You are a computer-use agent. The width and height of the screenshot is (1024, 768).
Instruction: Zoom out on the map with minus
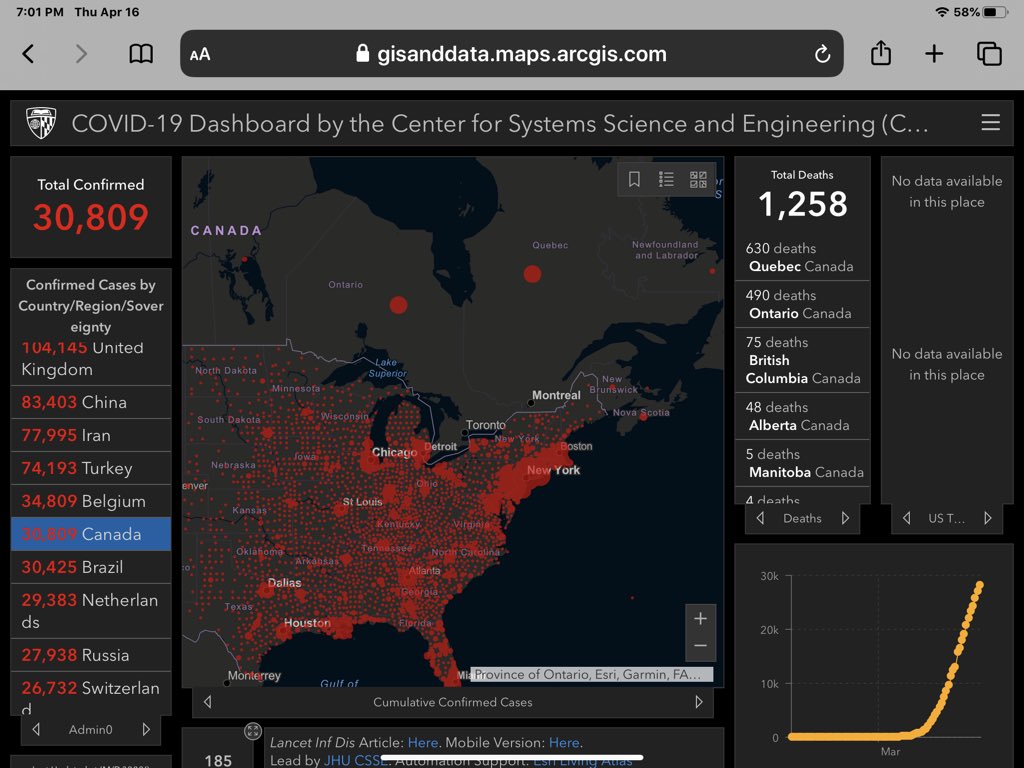(x=700, y=646)
